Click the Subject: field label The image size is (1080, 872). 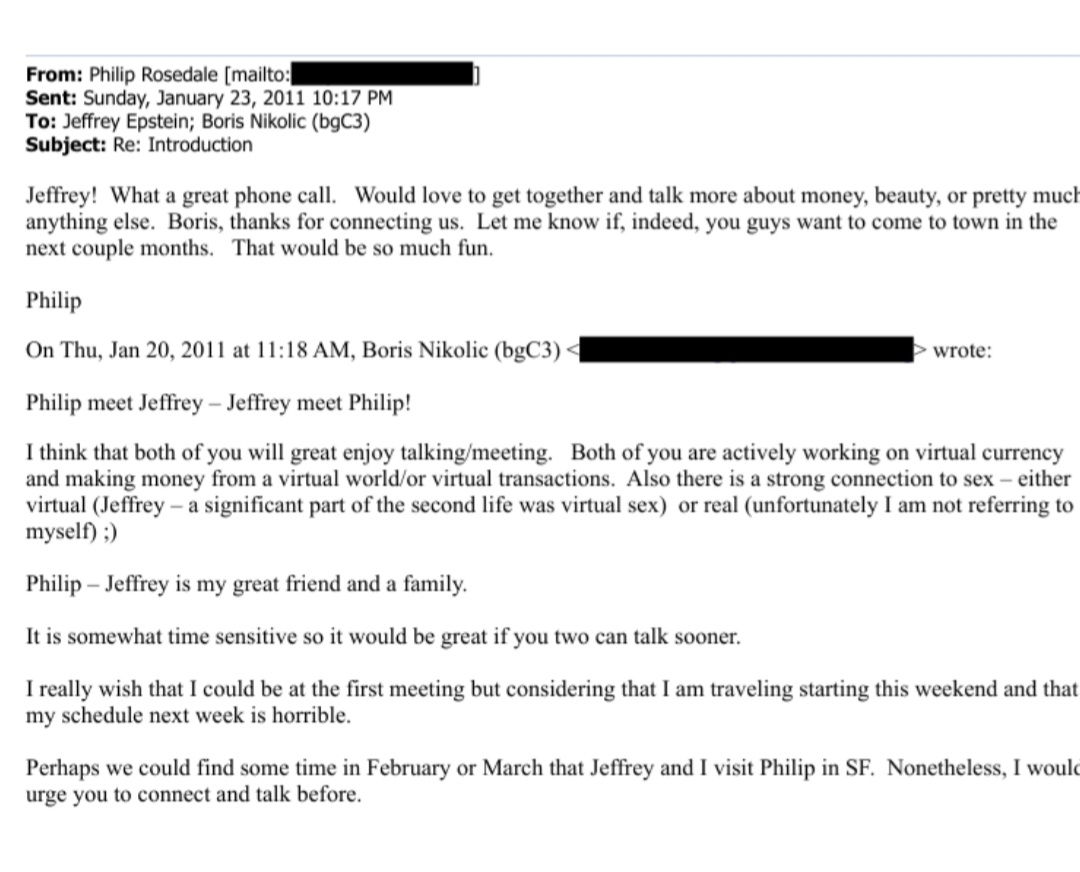pyautogui.click(x=66, y=144)
